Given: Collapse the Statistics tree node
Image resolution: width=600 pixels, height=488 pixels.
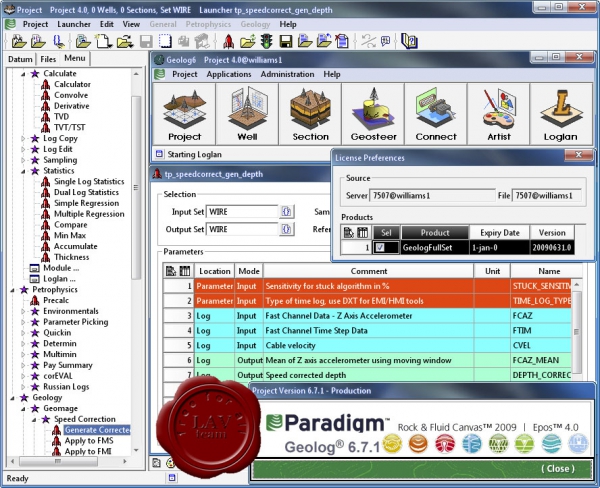Looking at the screenshot, I should pyautogui.click(x=23, y=171).
